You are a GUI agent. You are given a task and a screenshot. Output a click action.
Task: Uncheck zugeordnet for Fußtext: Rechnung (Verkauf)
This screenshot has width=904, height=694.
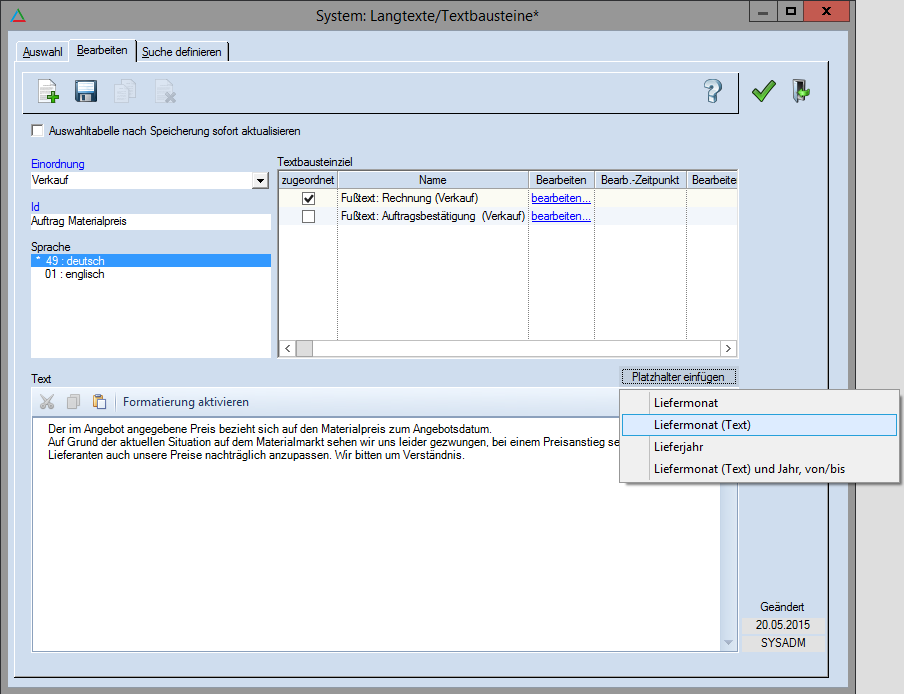point(308,198)
